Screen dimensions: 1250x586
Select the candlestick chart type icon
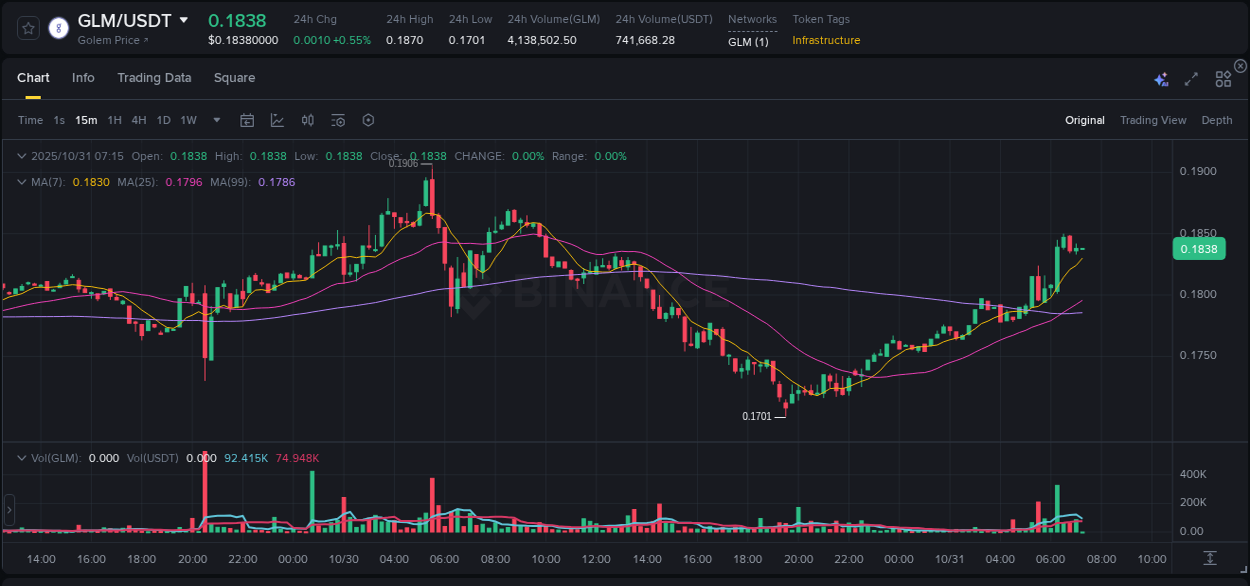coord(307,120)
